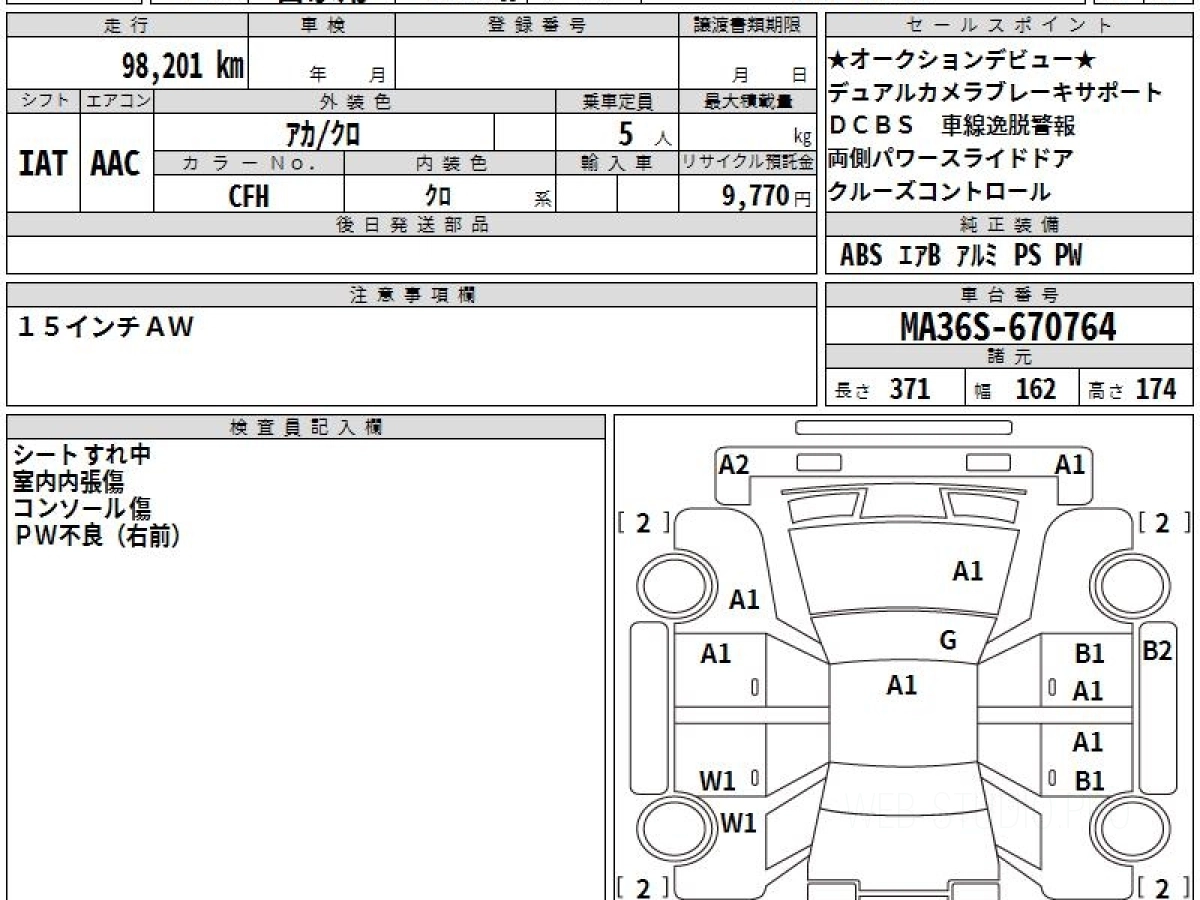Click the セールスポイント header
The height and width of the screenshot is (900, 1200).
1010,26
